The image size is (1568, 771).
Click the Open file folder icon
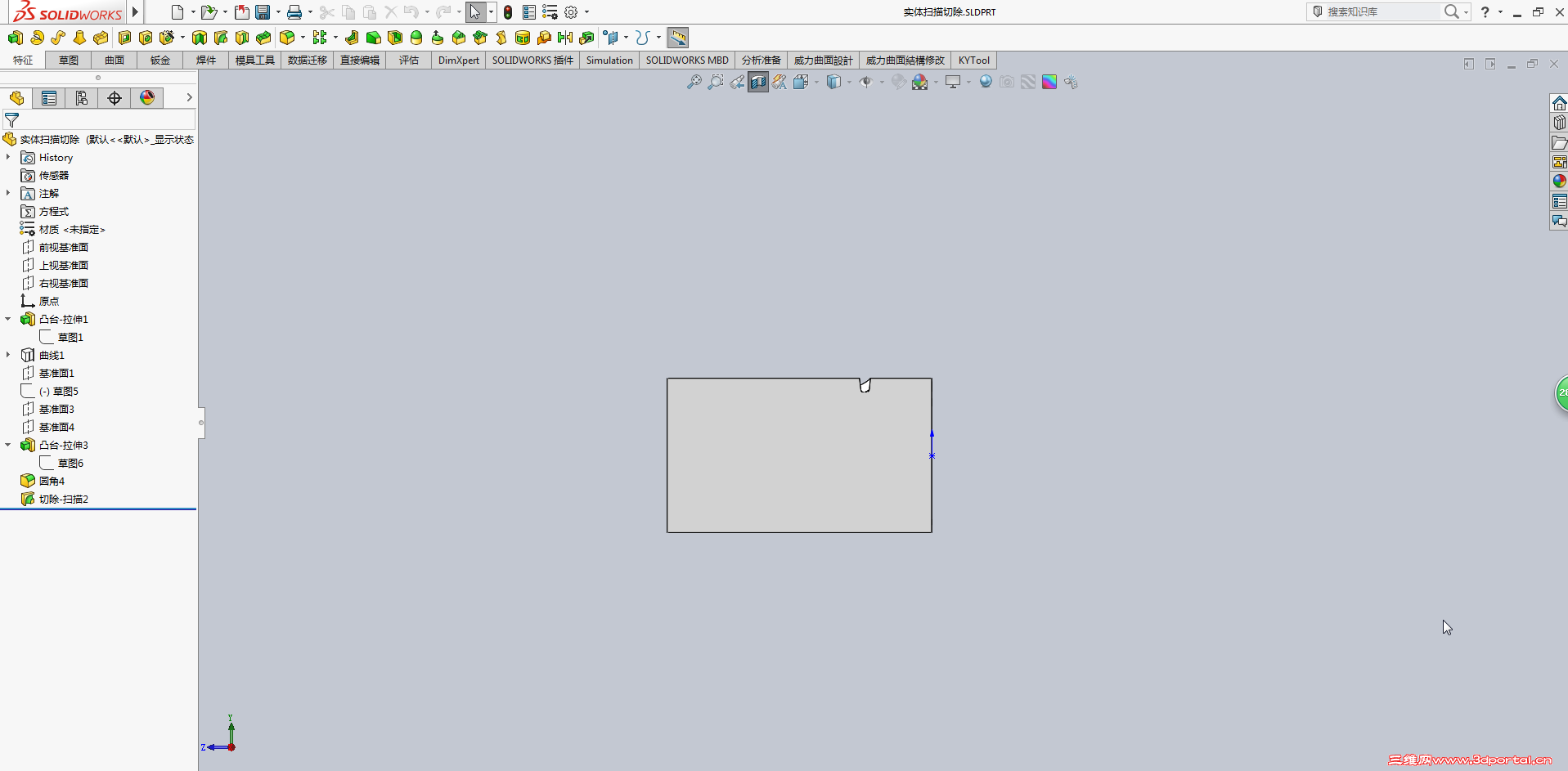point(209,12)
